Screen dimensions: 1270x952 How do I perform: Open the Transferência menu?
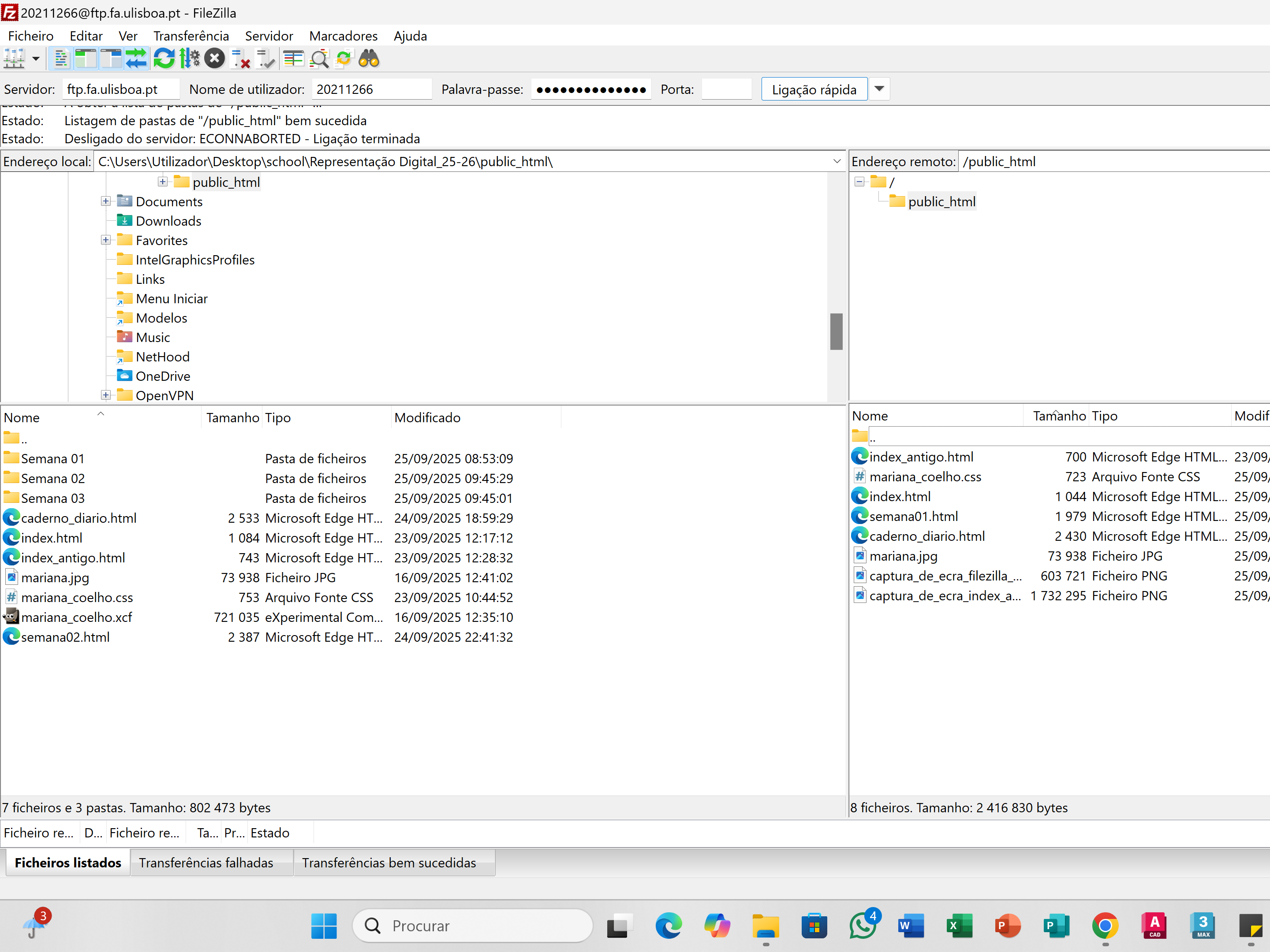pyautogui.click(x=190, y=36)
